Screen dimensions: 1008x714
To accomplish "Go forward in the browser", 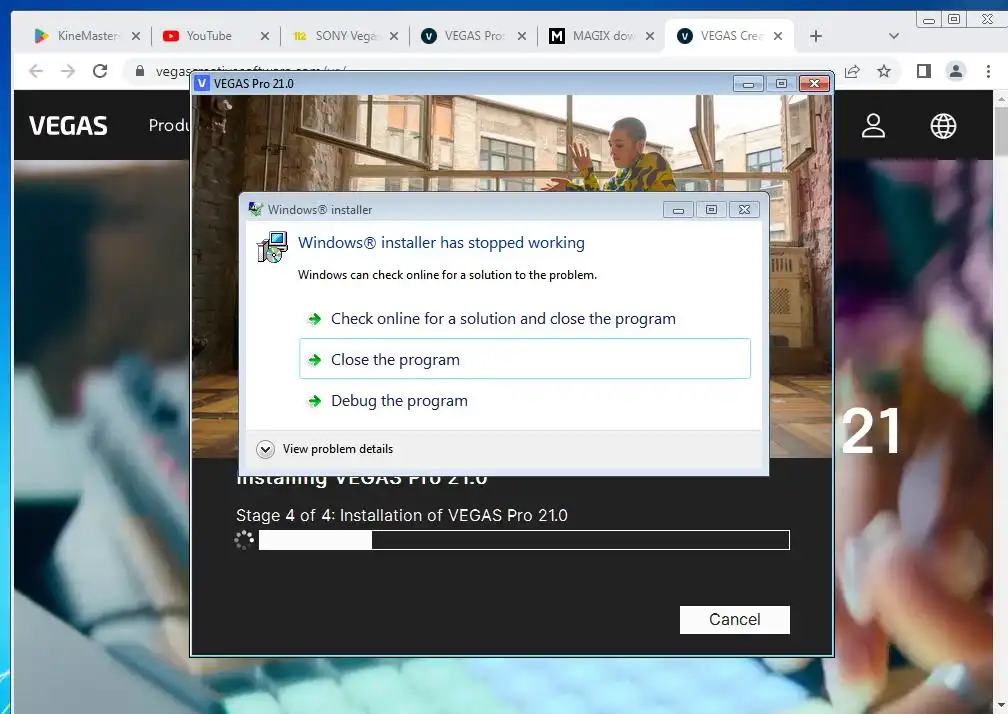I will click(x=68, y=71).
